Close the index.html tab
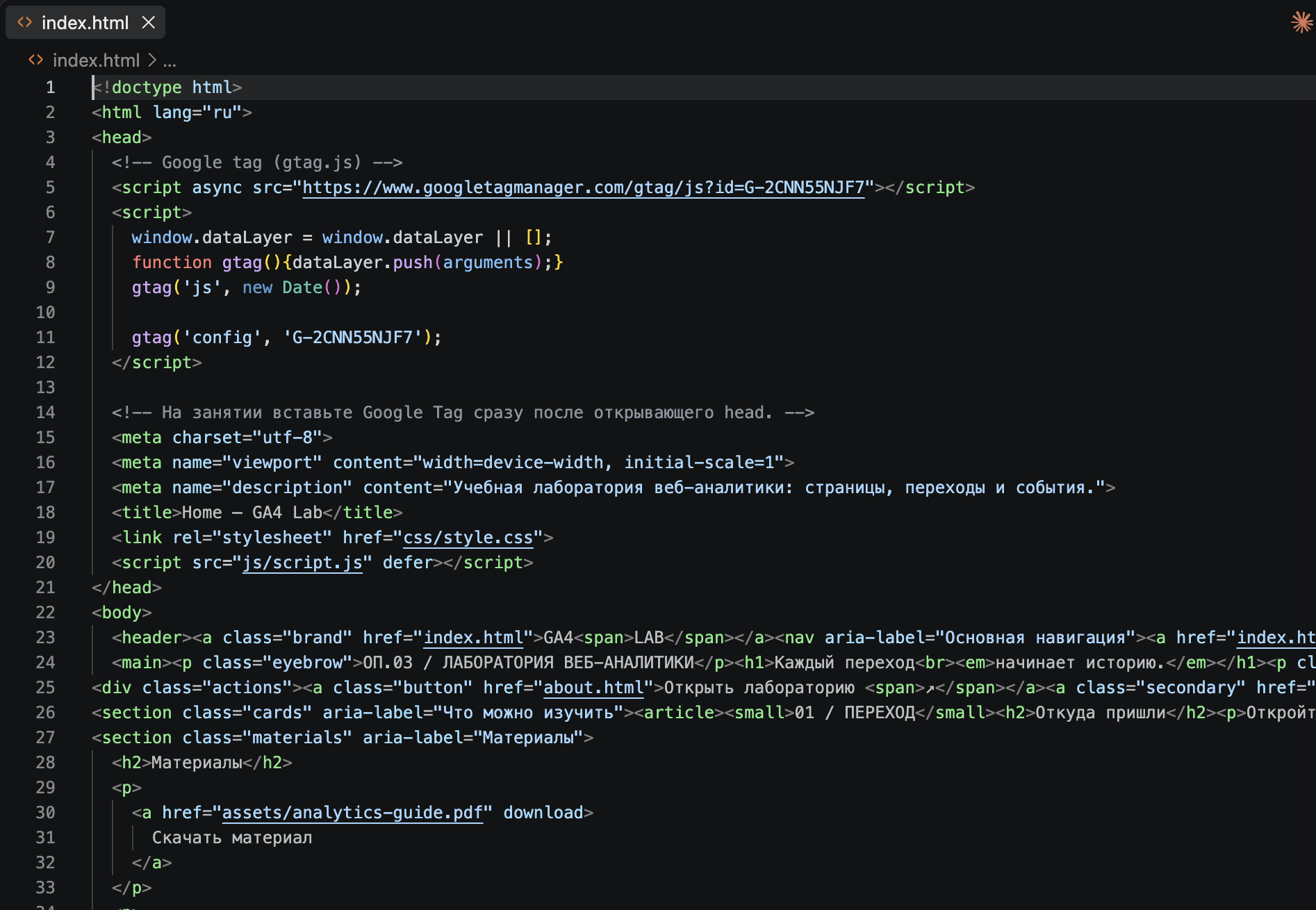 [x=148, y=23]
